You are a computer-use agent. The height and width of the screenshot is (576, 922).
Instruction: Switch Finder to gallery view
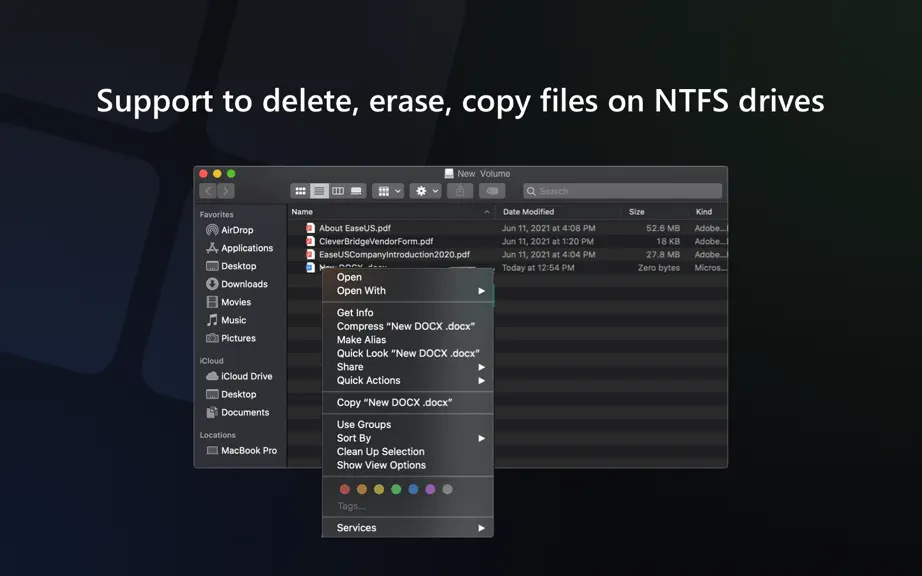coord(356,191)
